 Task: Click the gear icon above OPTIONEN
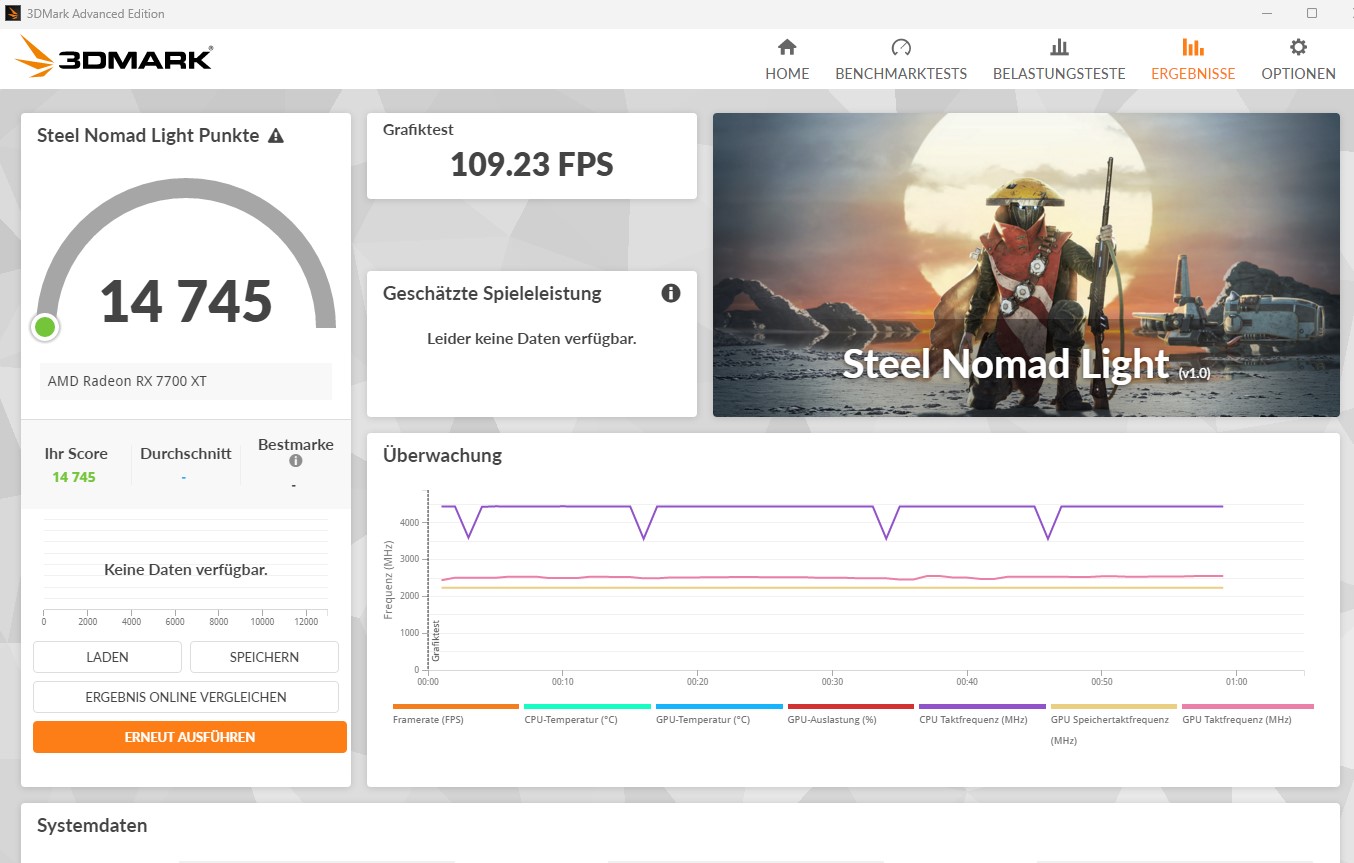1298,47
